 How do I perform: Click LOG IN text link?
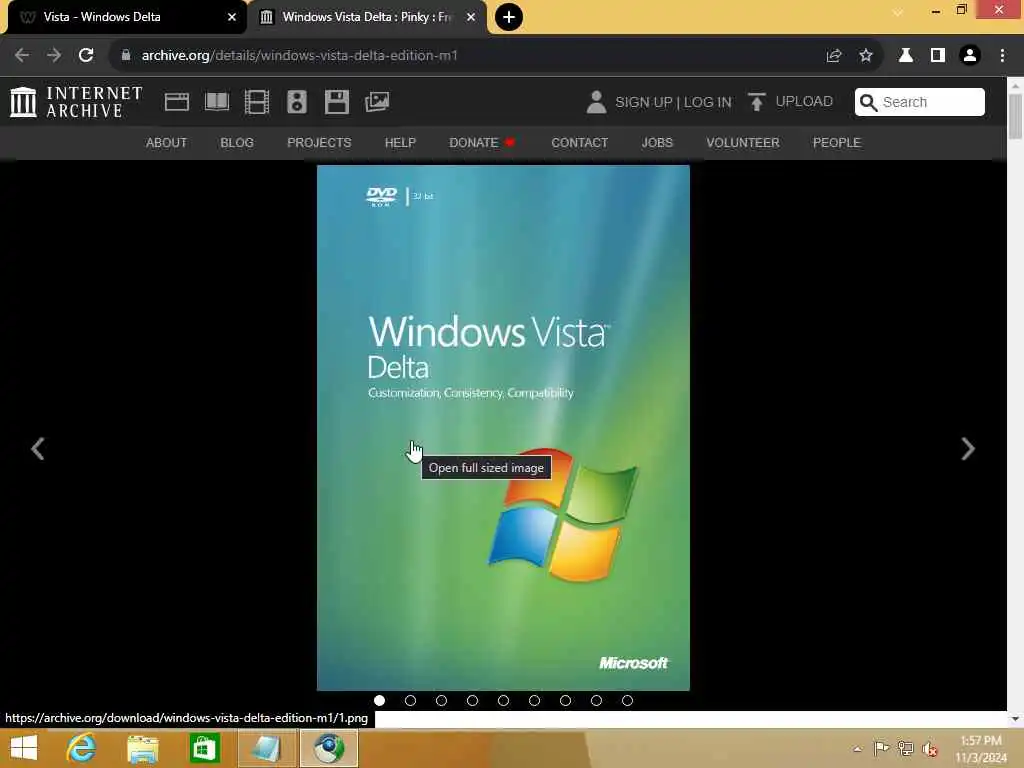tap(707, 103)
